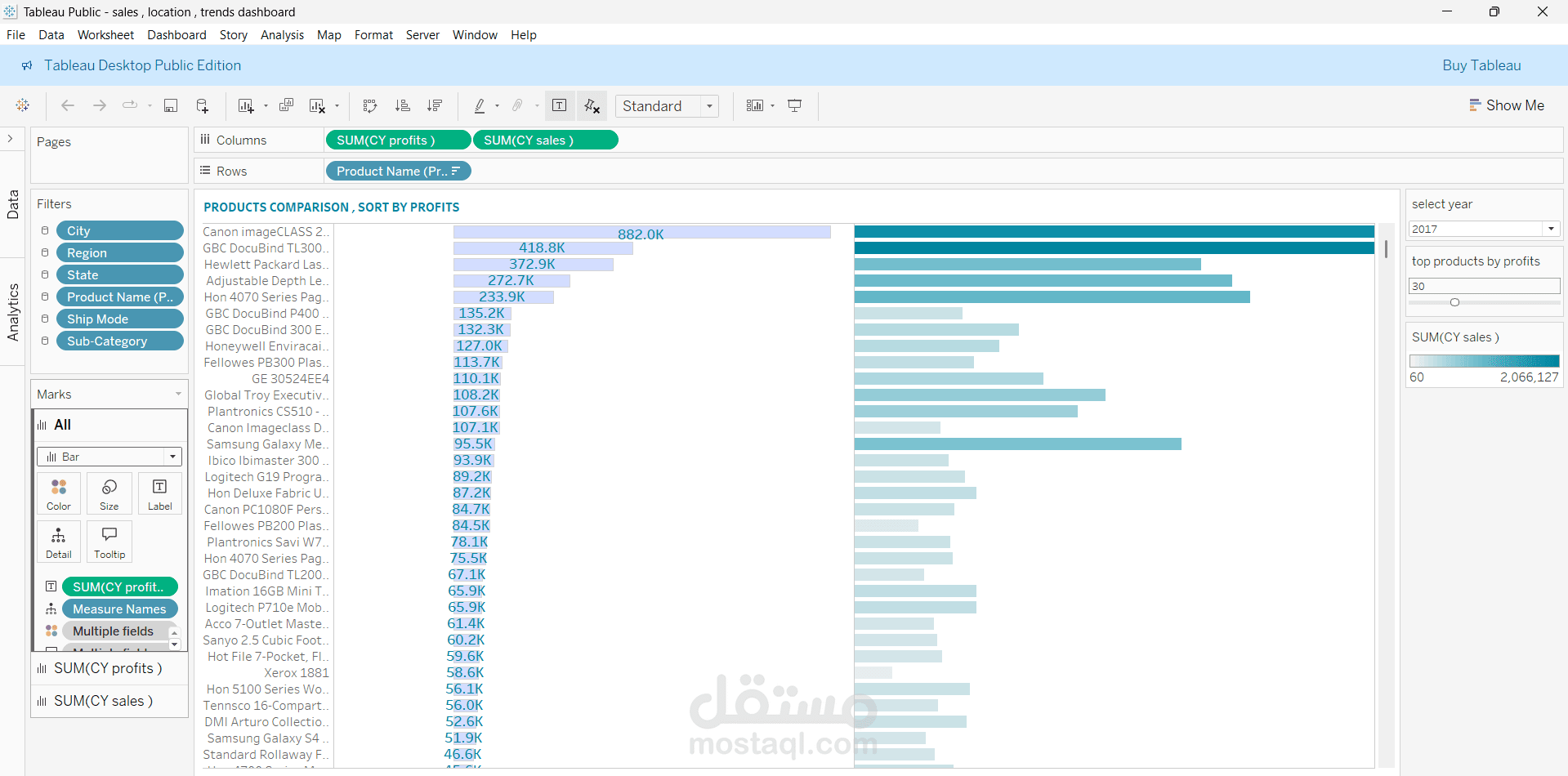
Task: Click the Sort Ascending icon
Action: [403, 105]
